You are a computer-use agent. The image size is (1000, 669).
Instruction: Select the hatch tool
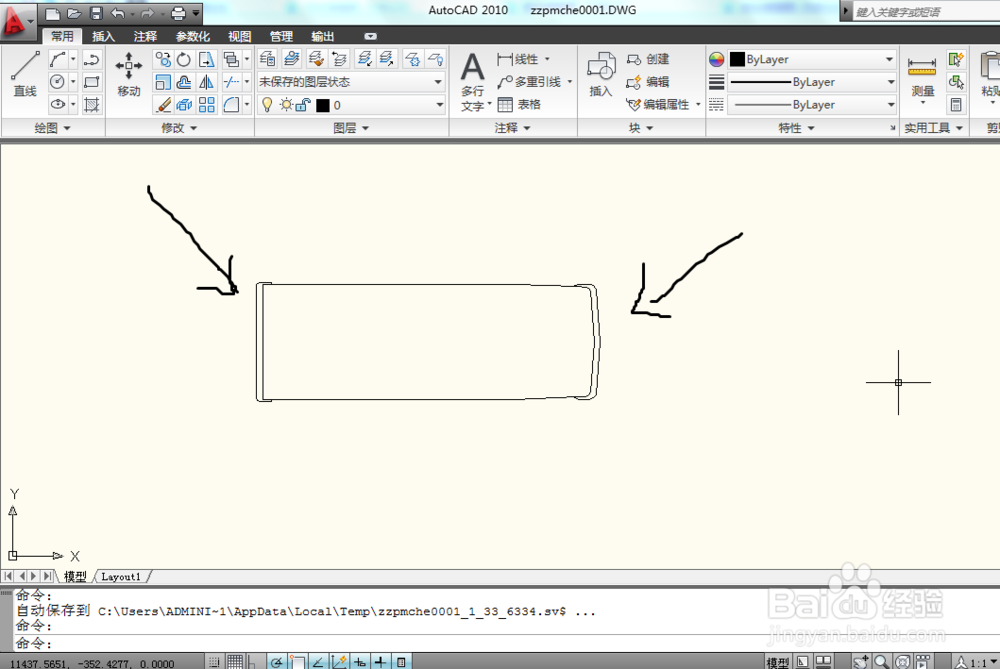[91, 104]
